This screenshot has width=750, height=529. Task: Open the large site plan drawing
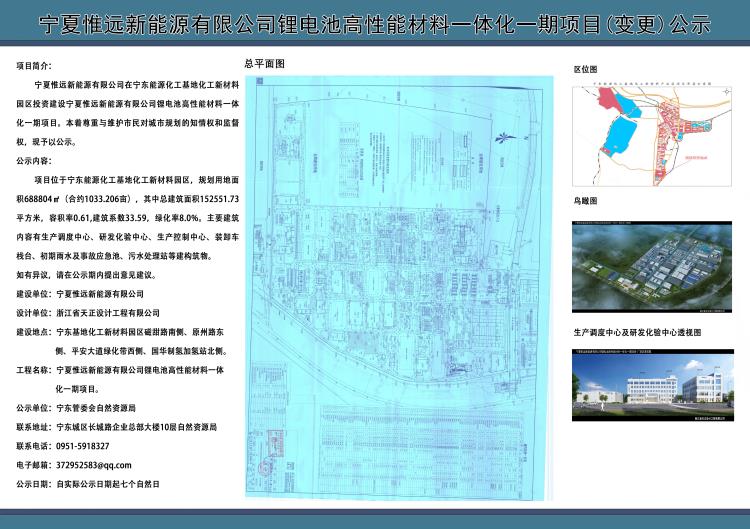(x=399, y=287)
